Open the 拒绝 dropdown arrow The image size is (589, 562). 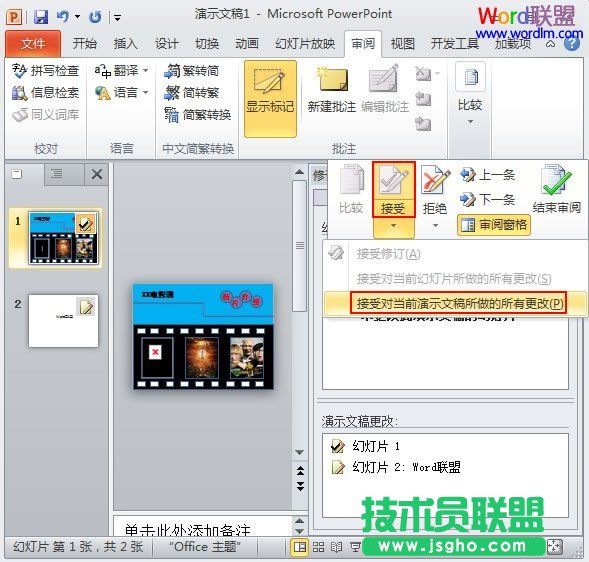pyautogui.click(x=435, y=226)
